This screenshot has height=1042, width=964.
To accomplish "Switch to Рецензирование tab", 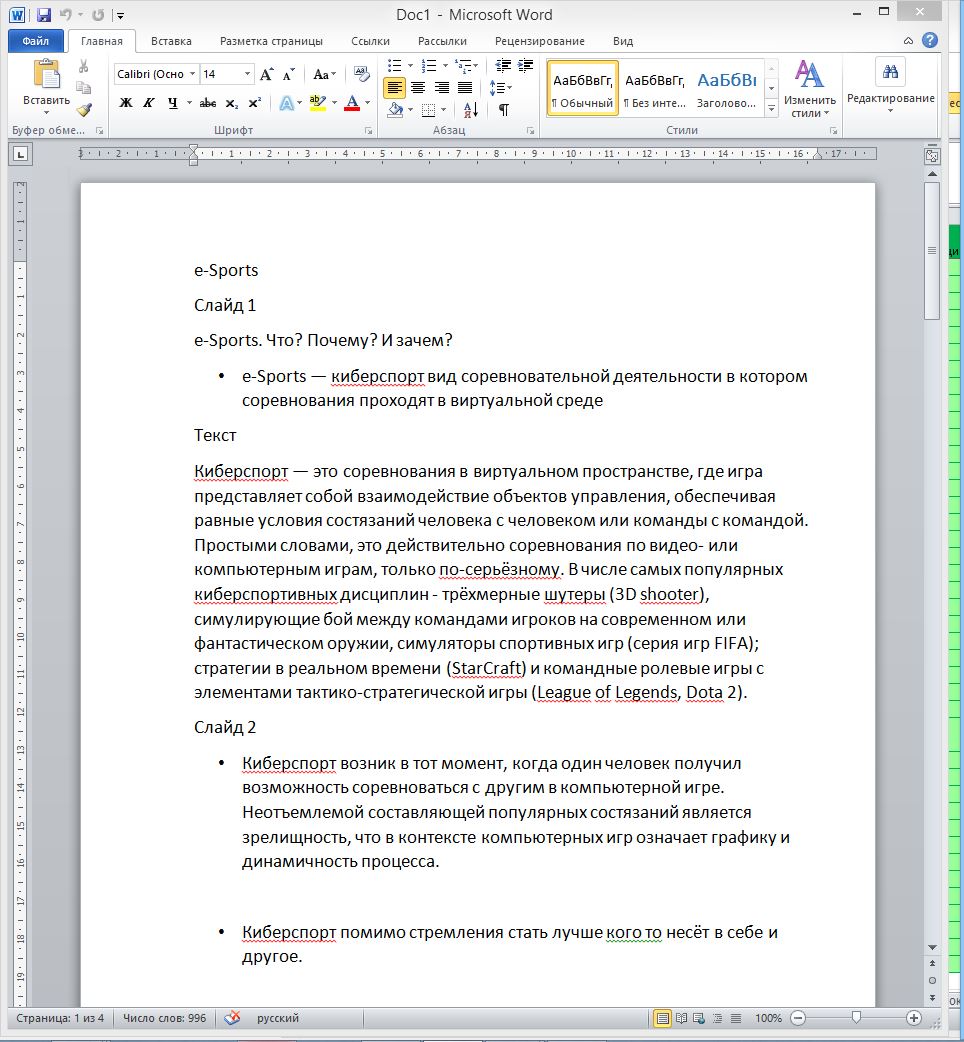I will [539, 41].
